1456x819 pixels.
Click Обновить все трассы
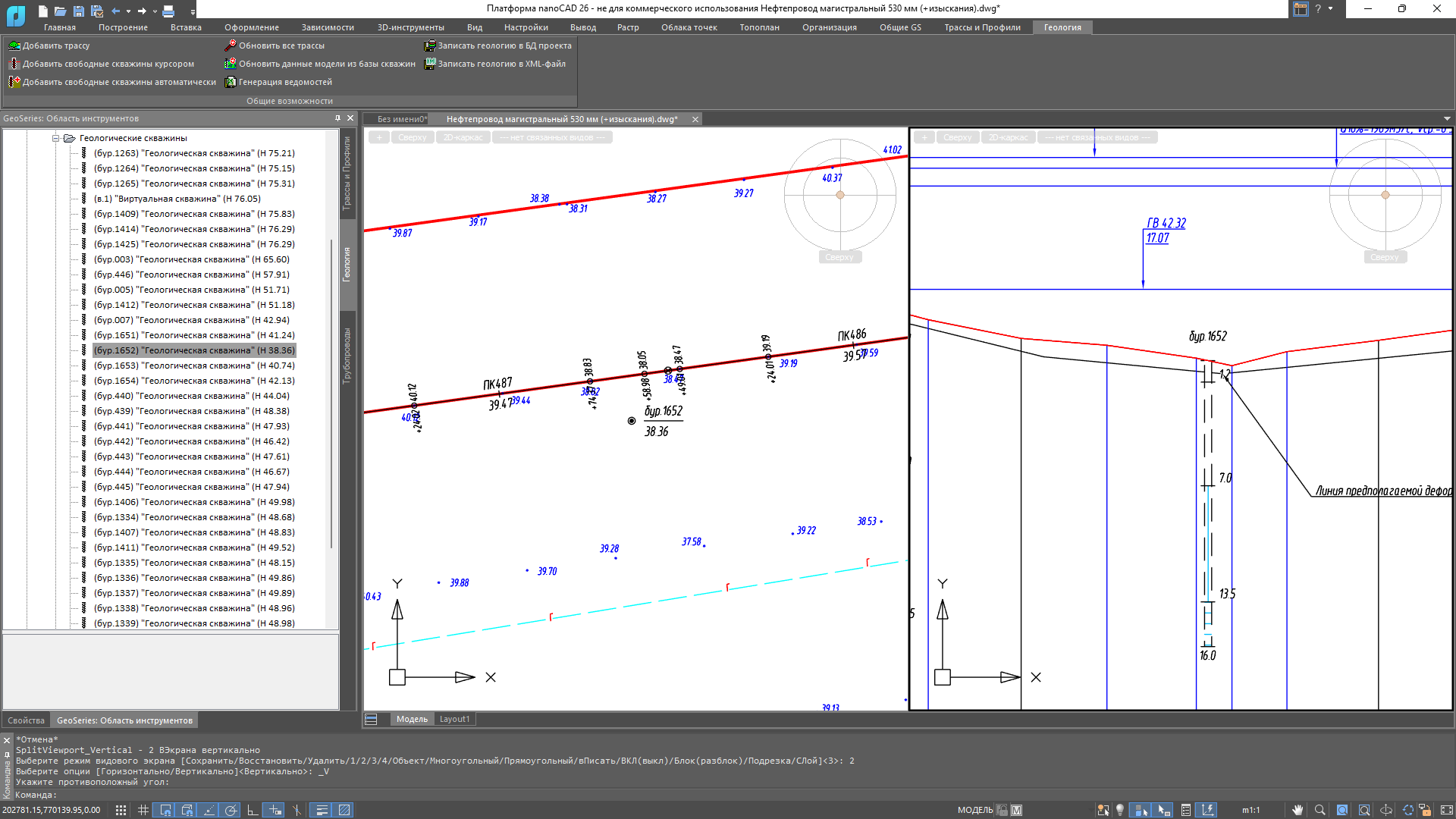click(275, 45)
